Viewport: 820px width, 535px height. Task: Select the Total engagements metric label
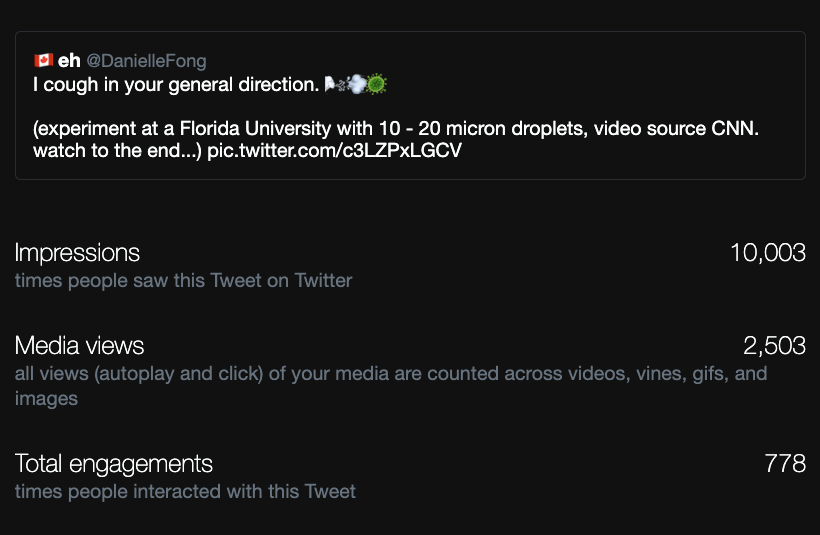(x=113, y=464)
